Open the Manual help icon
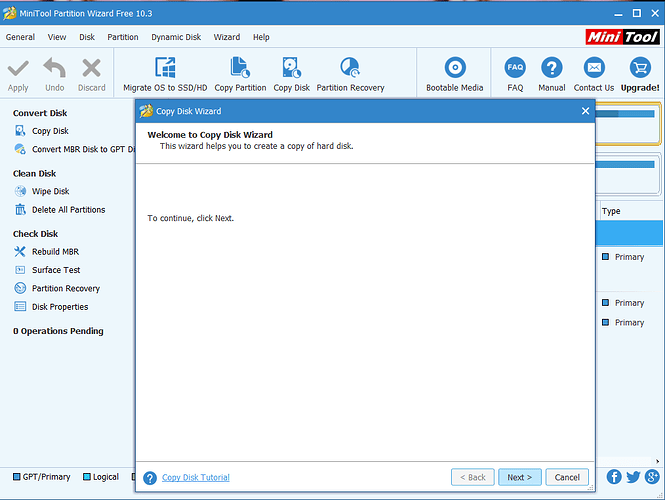Viewport: 665px width, 500px height. [x=552, y=67]
